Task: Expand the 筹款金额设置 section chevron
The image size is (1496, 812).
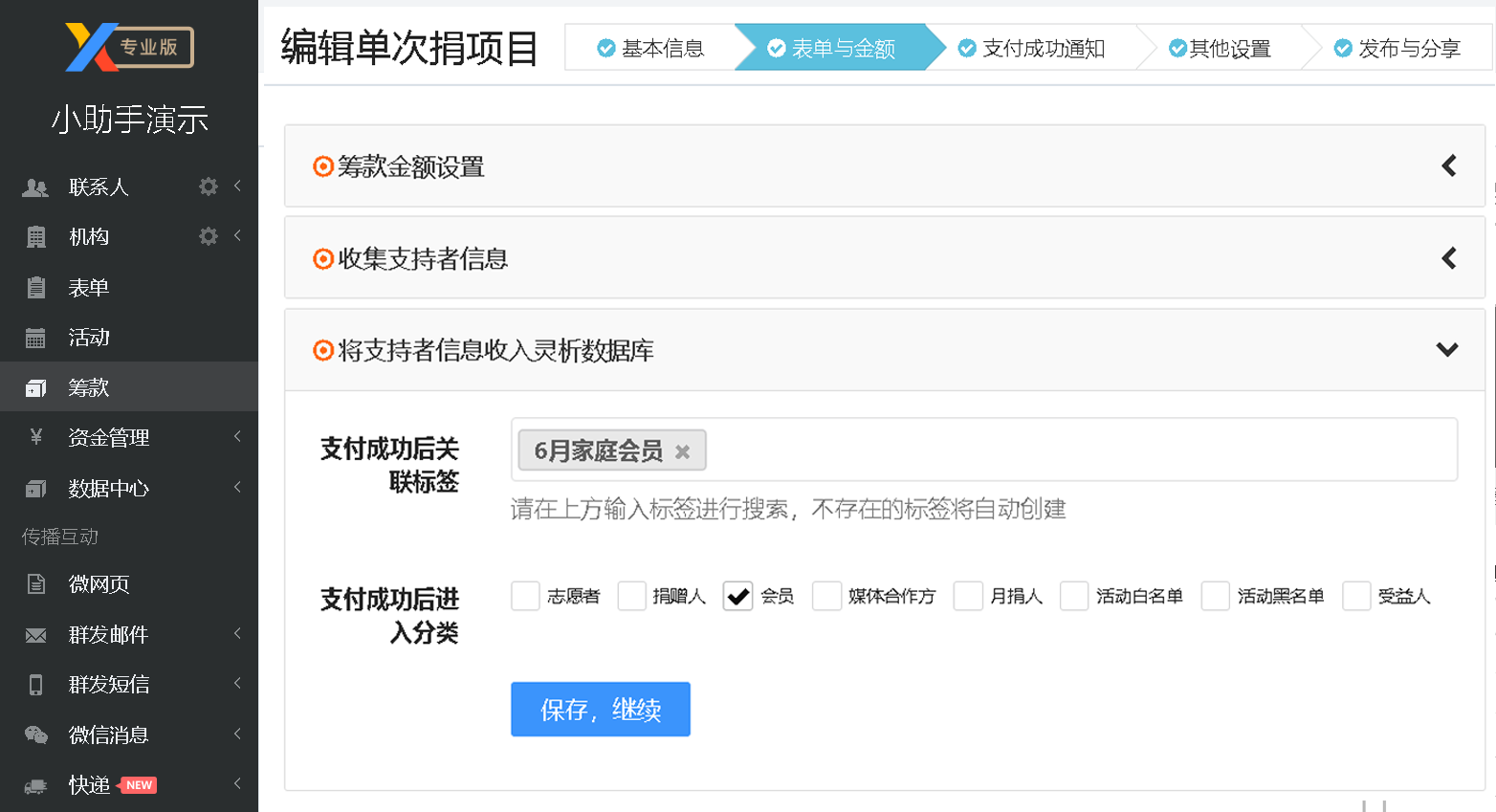Action: pyautogui.click(x=1449, y=166)
